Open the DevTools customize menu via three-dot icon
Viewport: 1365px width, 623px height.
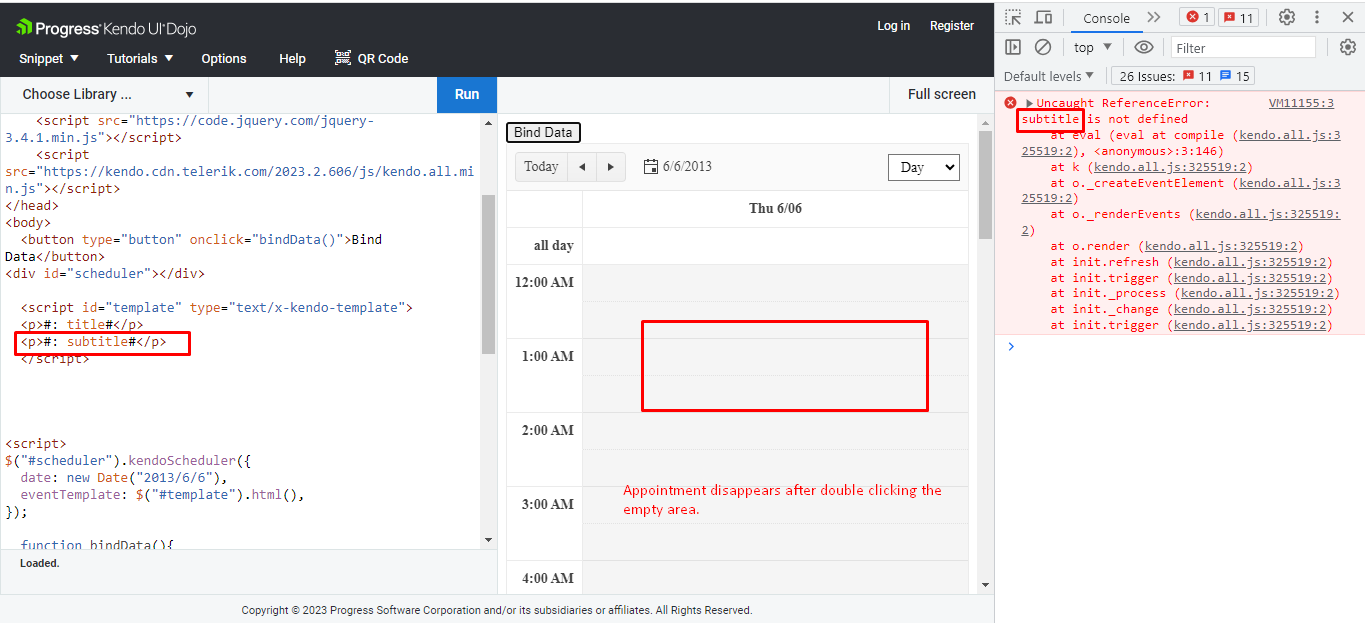pos(1317,17)
